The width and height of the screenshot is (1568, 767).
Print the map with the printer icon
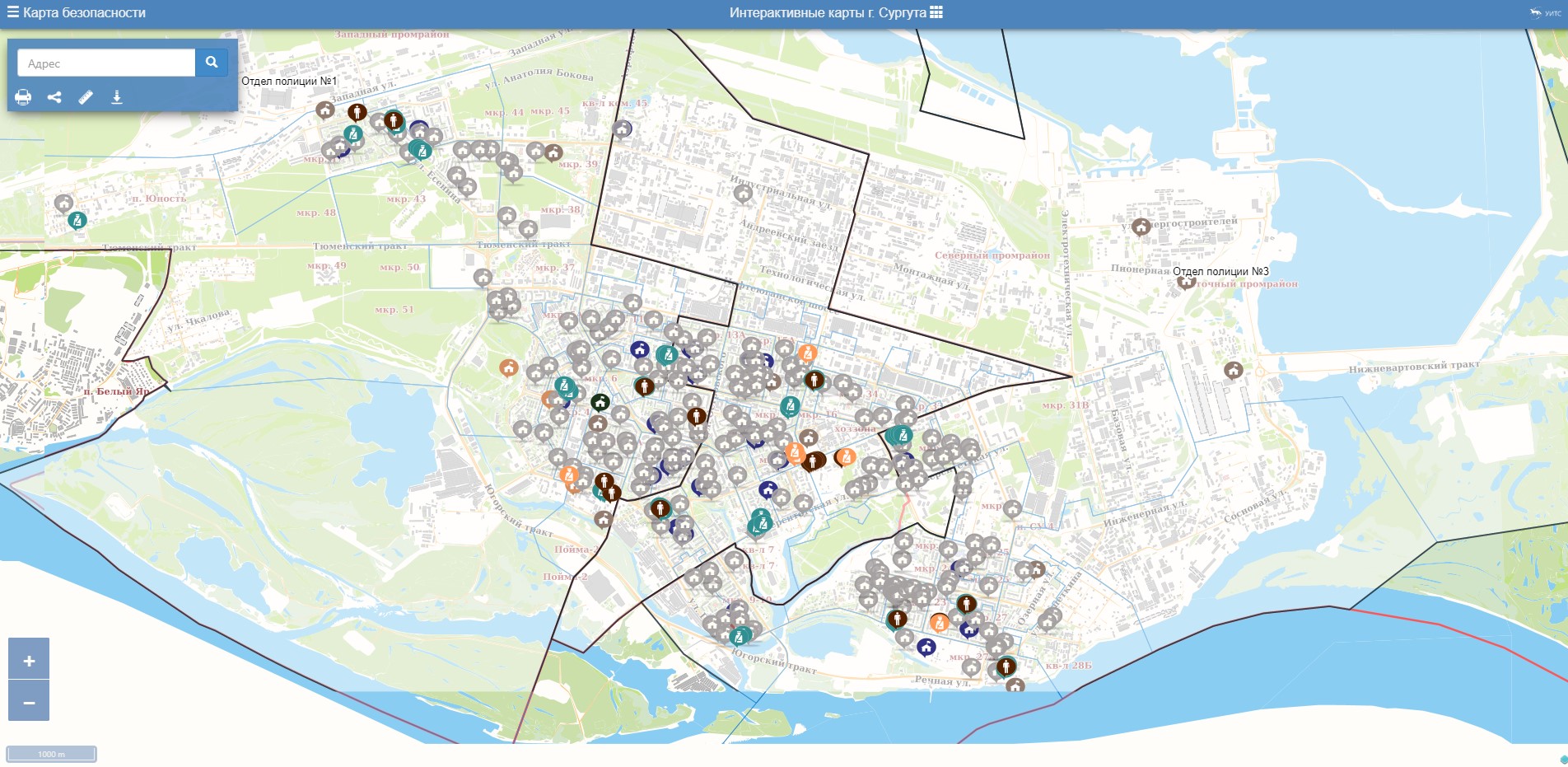coord(23,97)
